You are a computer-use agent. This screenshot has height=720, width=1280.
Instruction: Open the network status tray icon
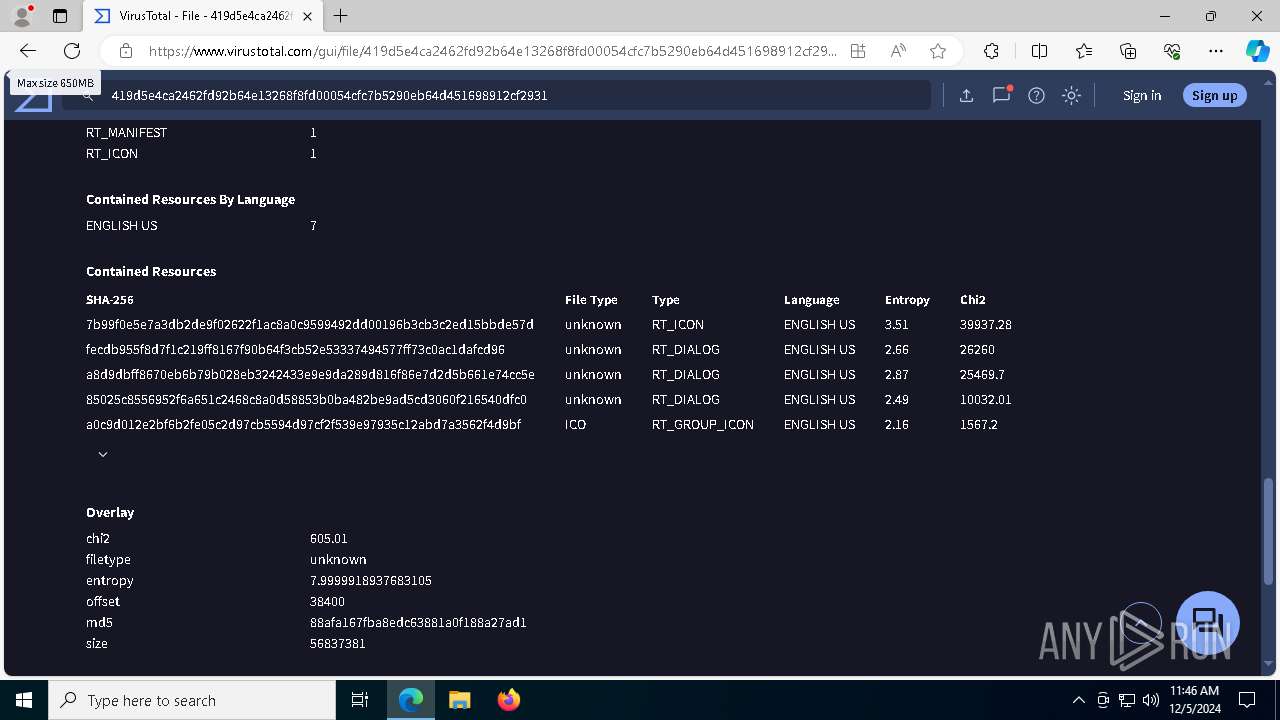coord(1127,700)
